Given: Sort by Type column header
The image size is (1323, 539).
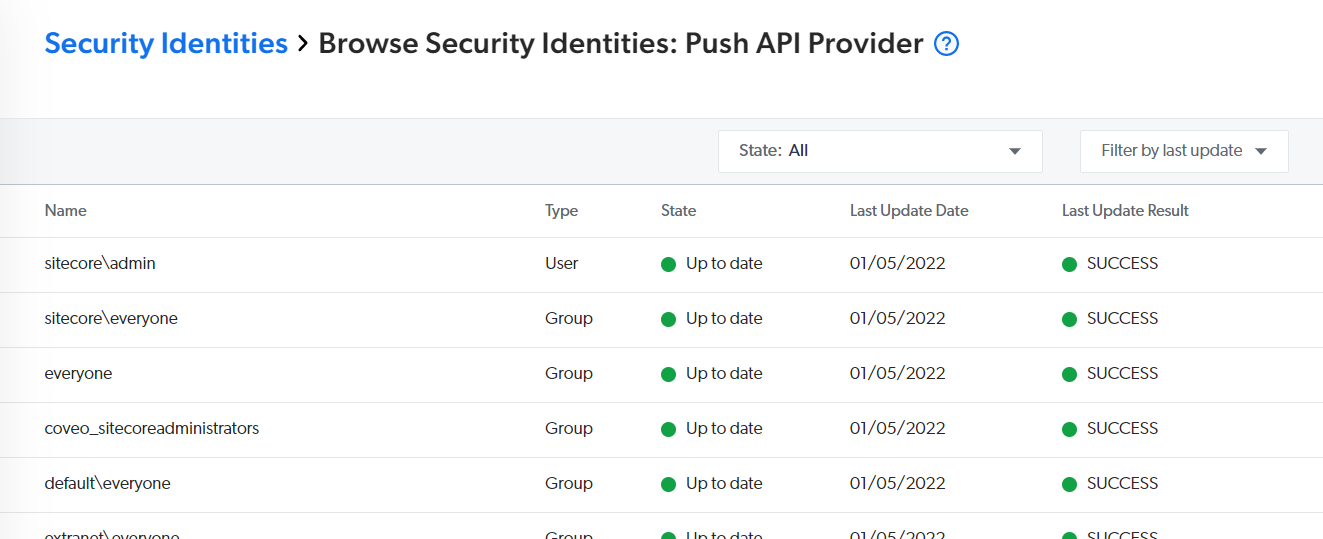Looking at the screenshot, I should 561,211.
